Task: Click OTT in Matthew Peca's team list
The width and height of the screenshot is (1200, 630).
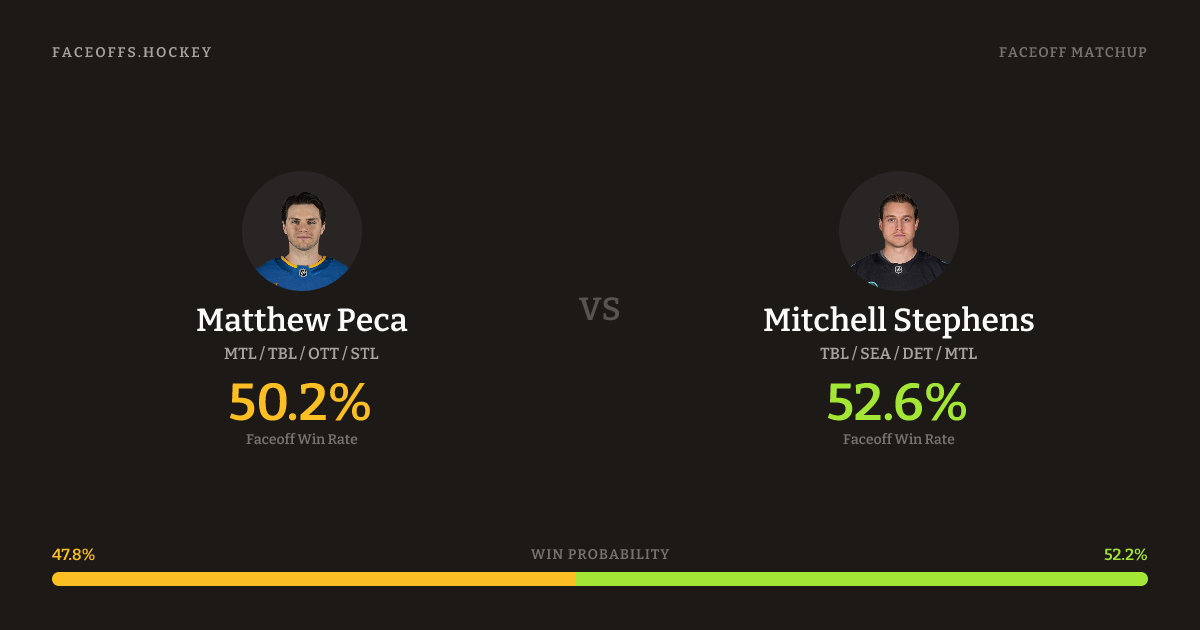Action: tap(323, 354)
